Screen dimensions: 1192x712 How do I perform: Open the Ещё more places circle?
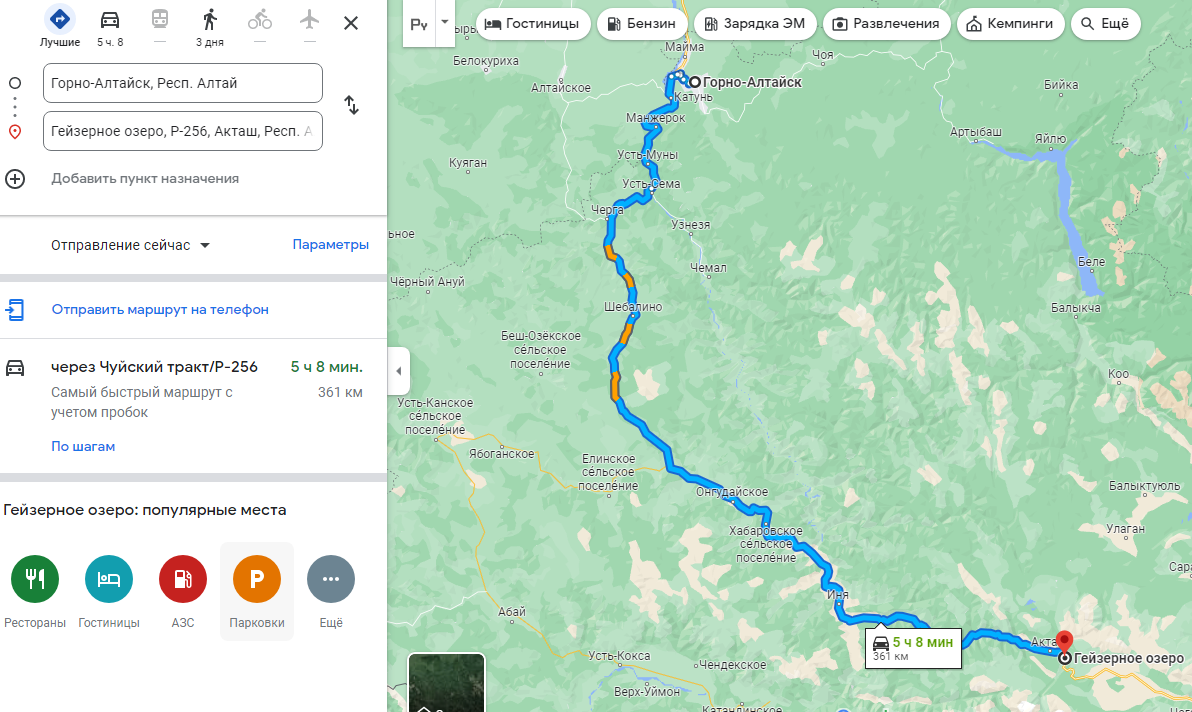point(331,579)
